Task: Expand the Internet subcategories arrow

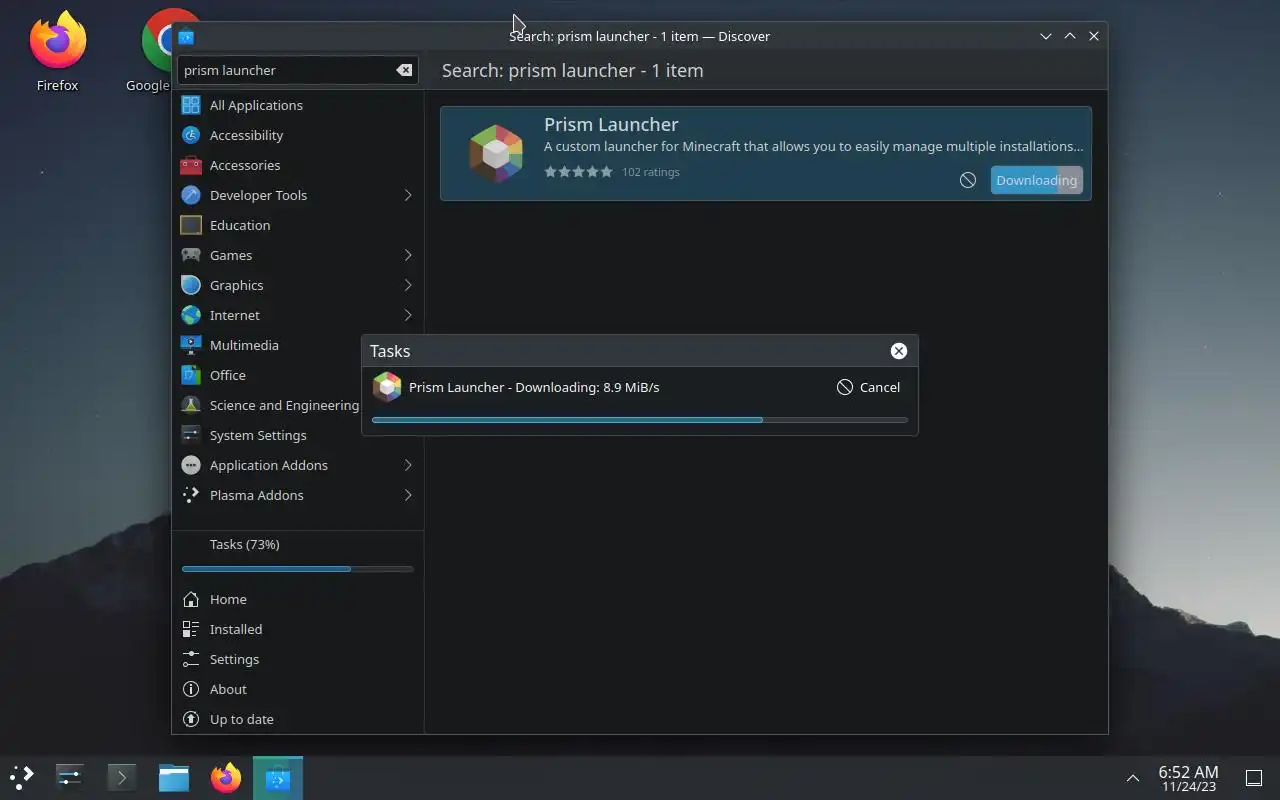Action: click(x=408, y=315)
